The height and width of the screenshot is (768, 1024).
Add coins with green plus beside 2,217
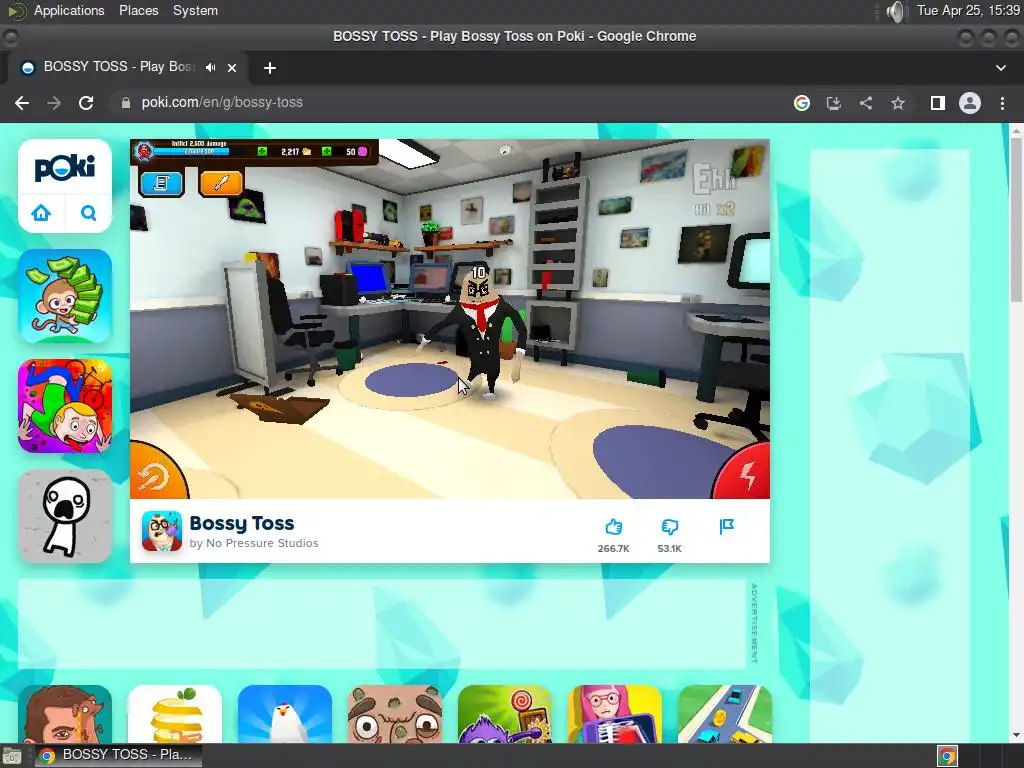[x=262, y=152]
